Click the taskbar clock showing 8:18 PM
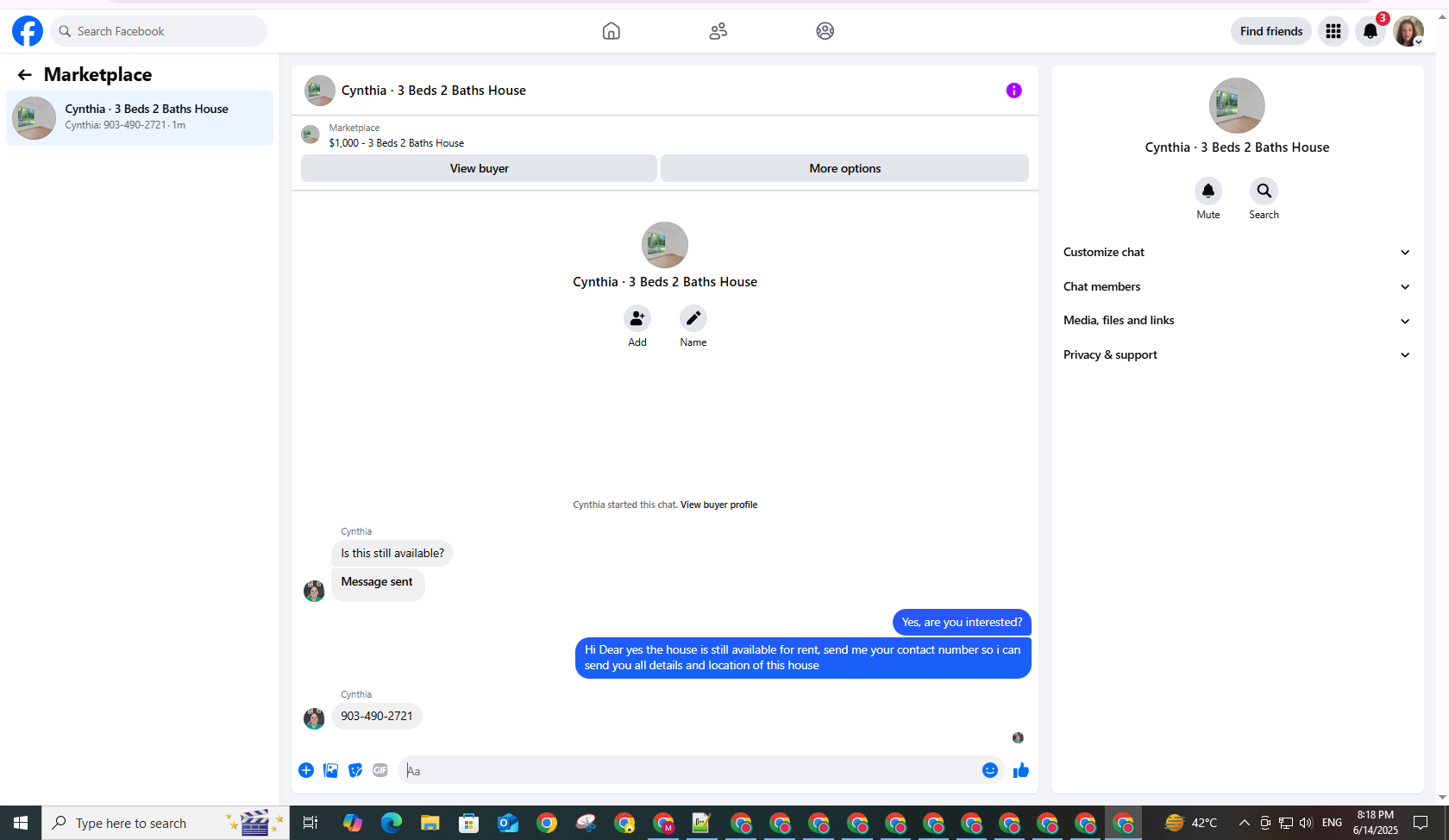Viewport: 1449px width, 840px height. point(1376,823)
